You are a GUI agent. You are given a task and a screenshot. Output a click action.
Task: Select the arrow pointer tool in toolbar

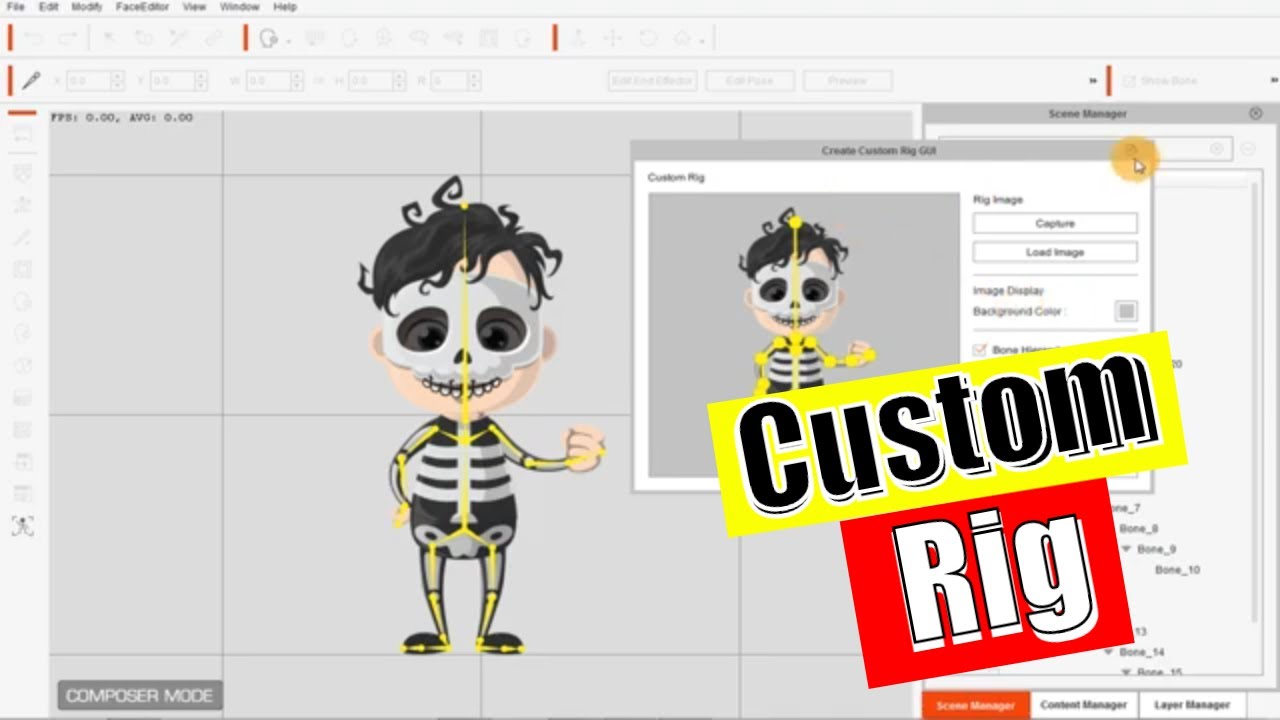110,38
